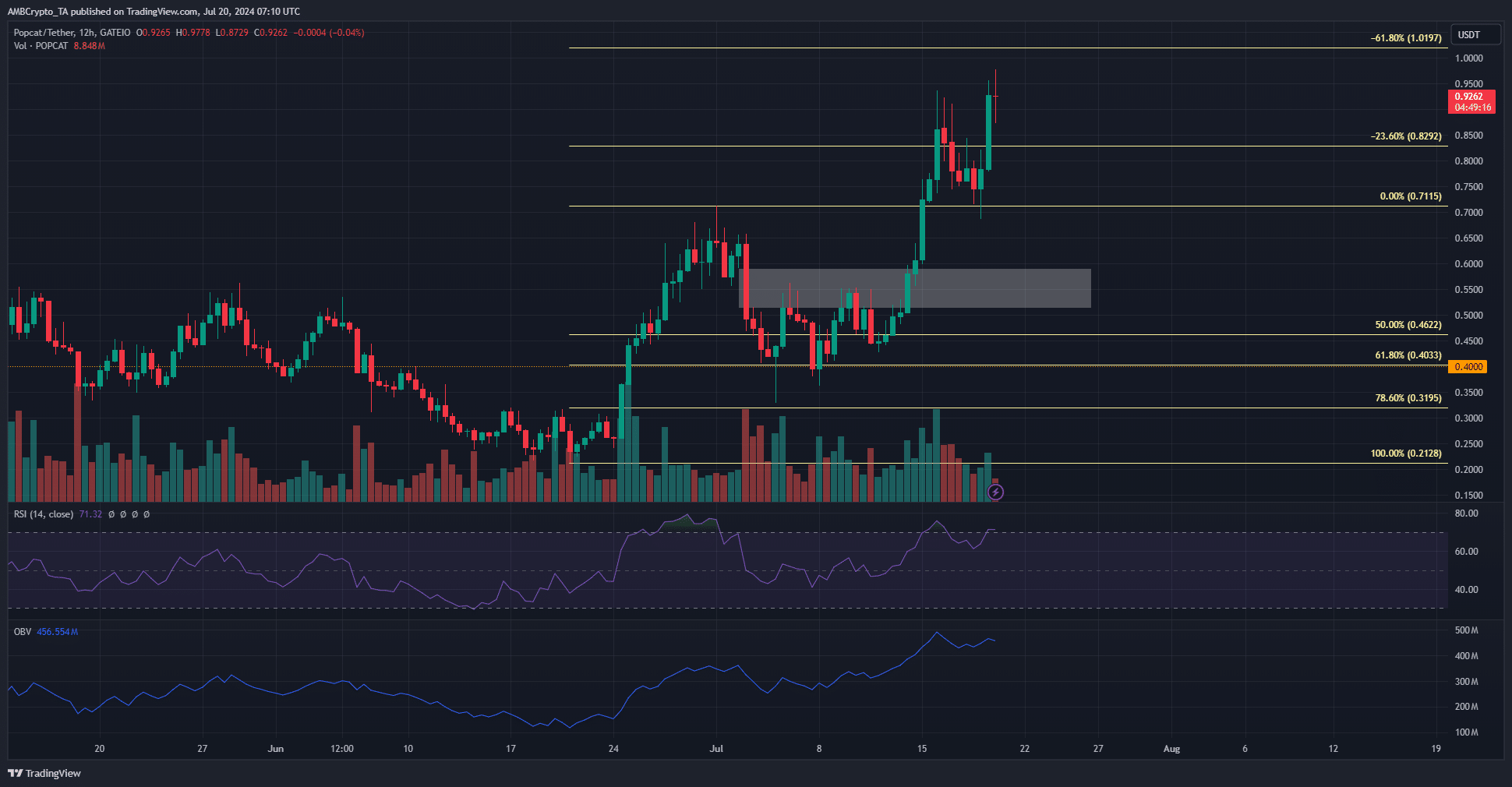Select the OBV indicator label
This screenshot has width=1512, height=787.
click(23, 632)
